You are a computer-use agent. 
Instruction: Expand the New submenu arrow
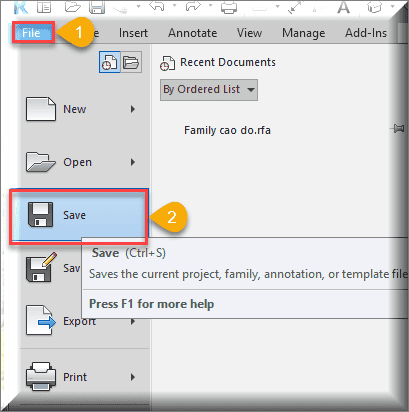(x=133, y=109)
